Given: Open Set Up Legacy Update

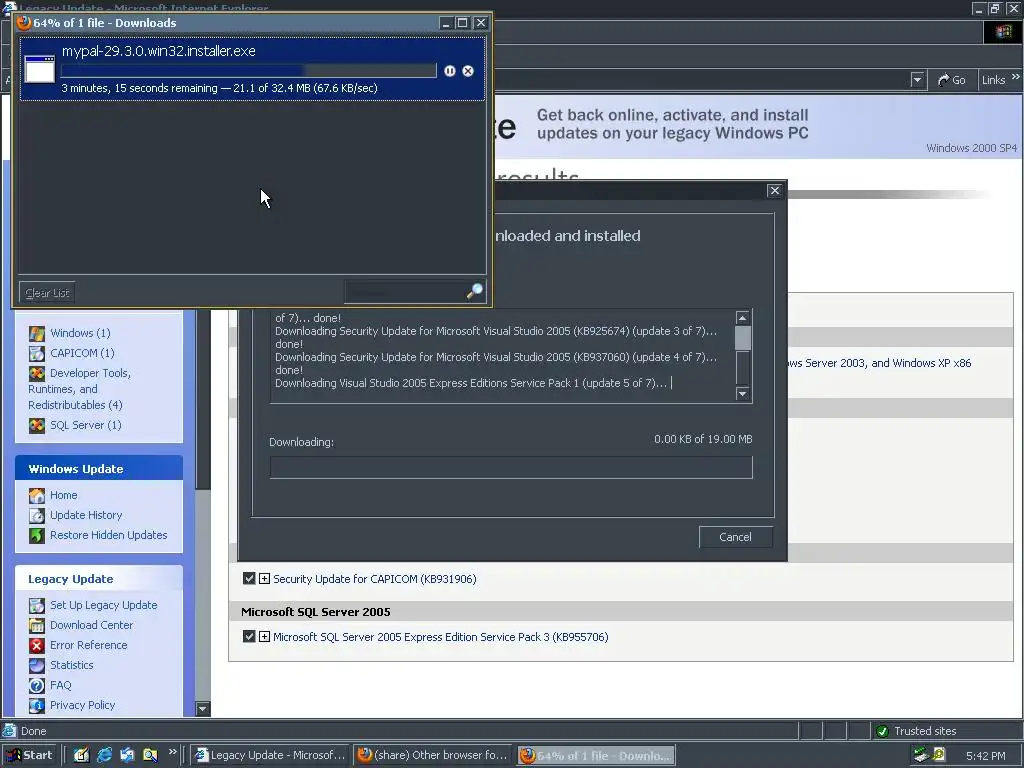Looking at the screenshot, I should (103, 605).
